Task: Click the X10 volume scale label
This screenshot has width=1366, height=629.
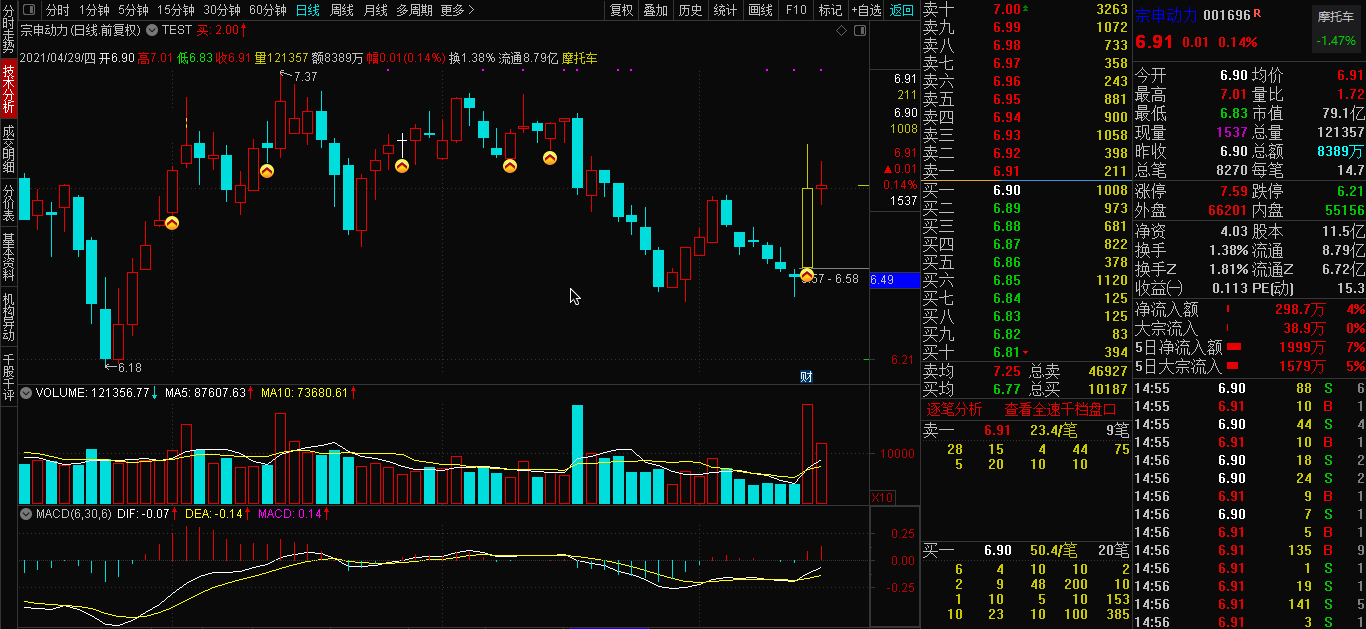Action: click(882, 497)
